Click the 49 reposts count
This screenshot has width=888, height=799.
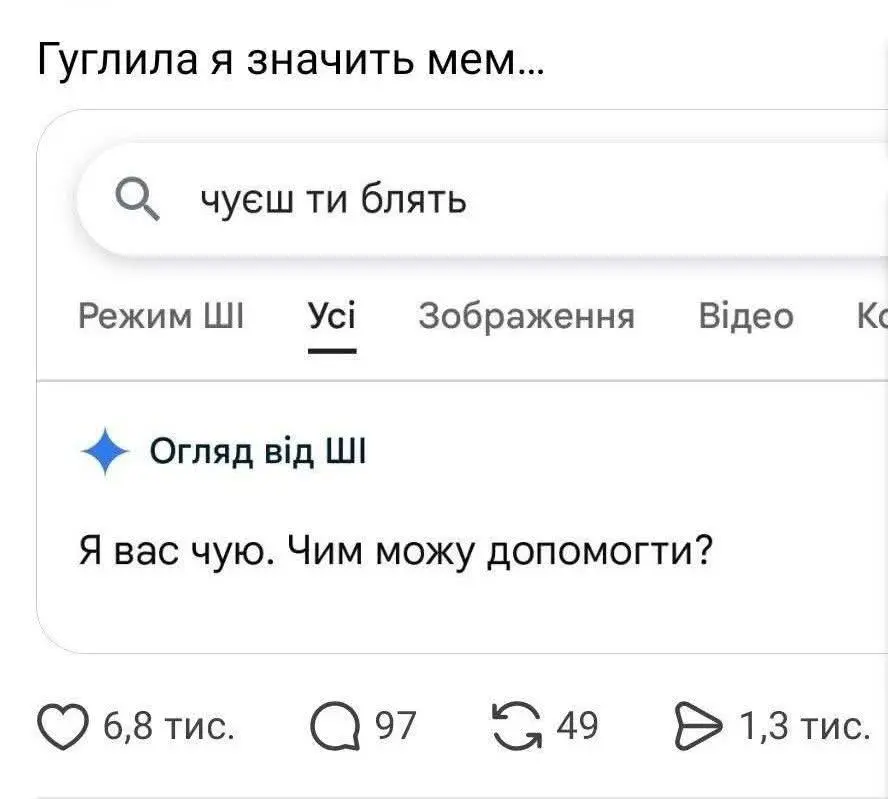tap(577, 726)
